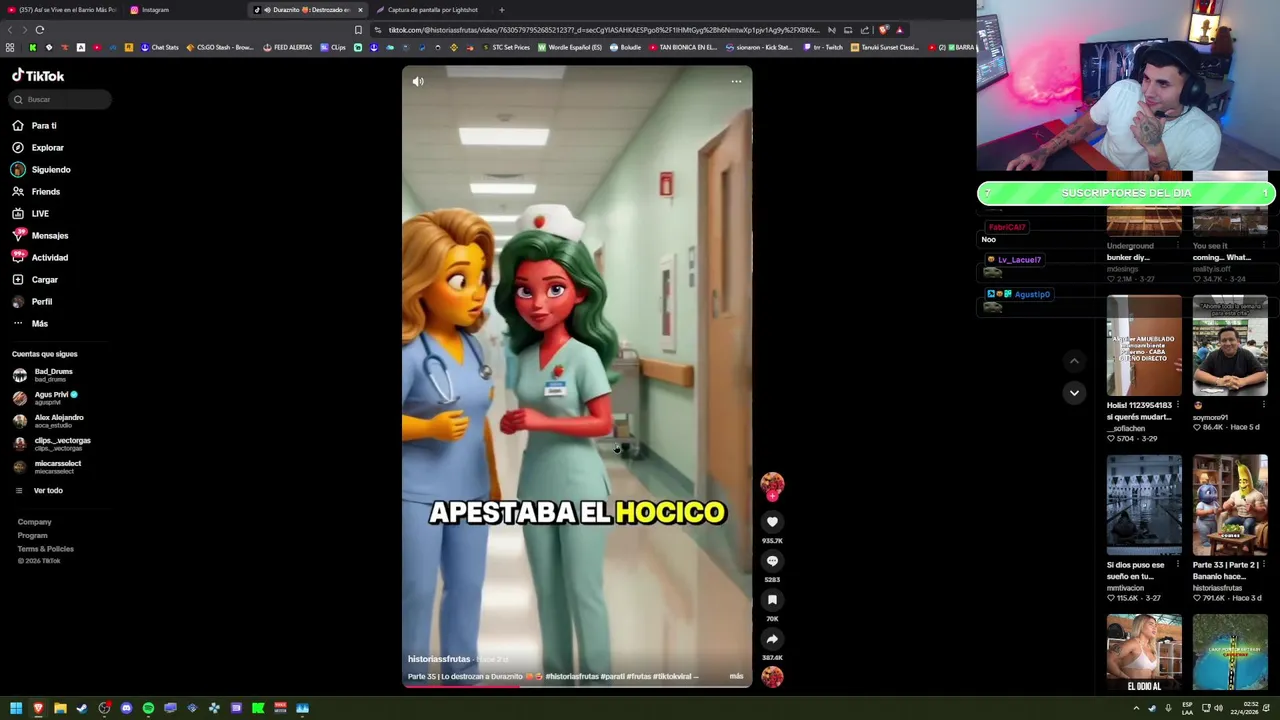The image size is (1280, 720).
Task: Open the Si dios puso ese sueño thumbnail
Action: coord(1144,505)
